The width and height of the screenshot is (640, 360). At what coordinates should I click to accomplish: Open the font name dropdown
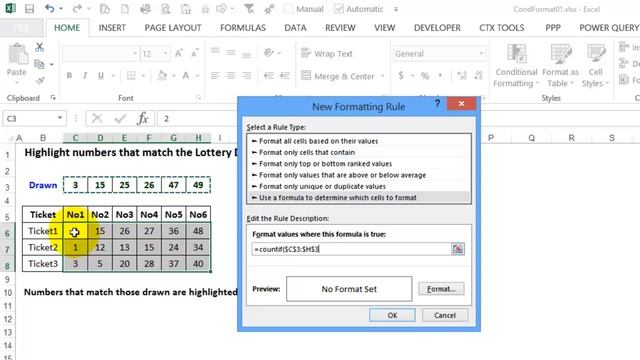135,53
